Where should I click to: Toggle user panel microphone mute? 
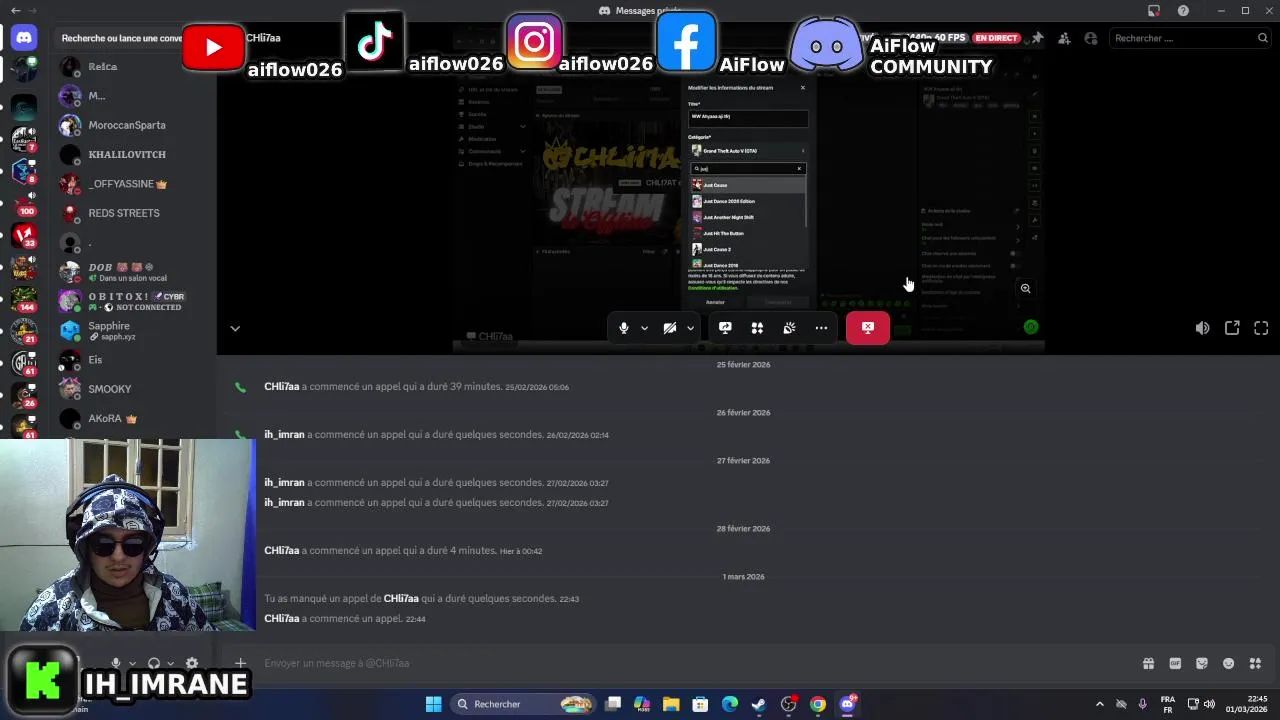coord(116,663)
